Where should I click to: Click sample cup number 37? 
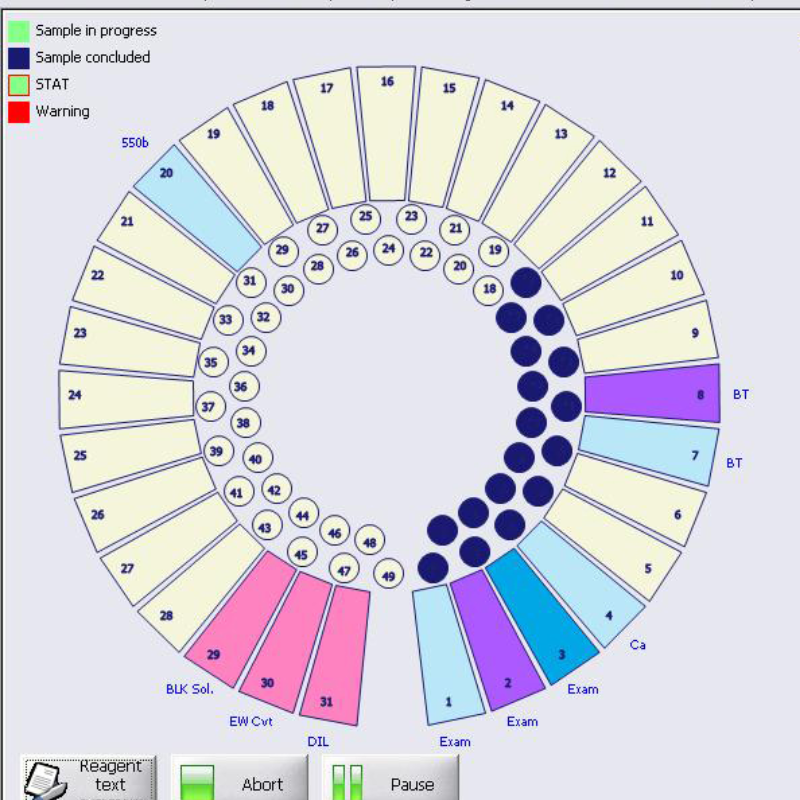pos(208,407)
